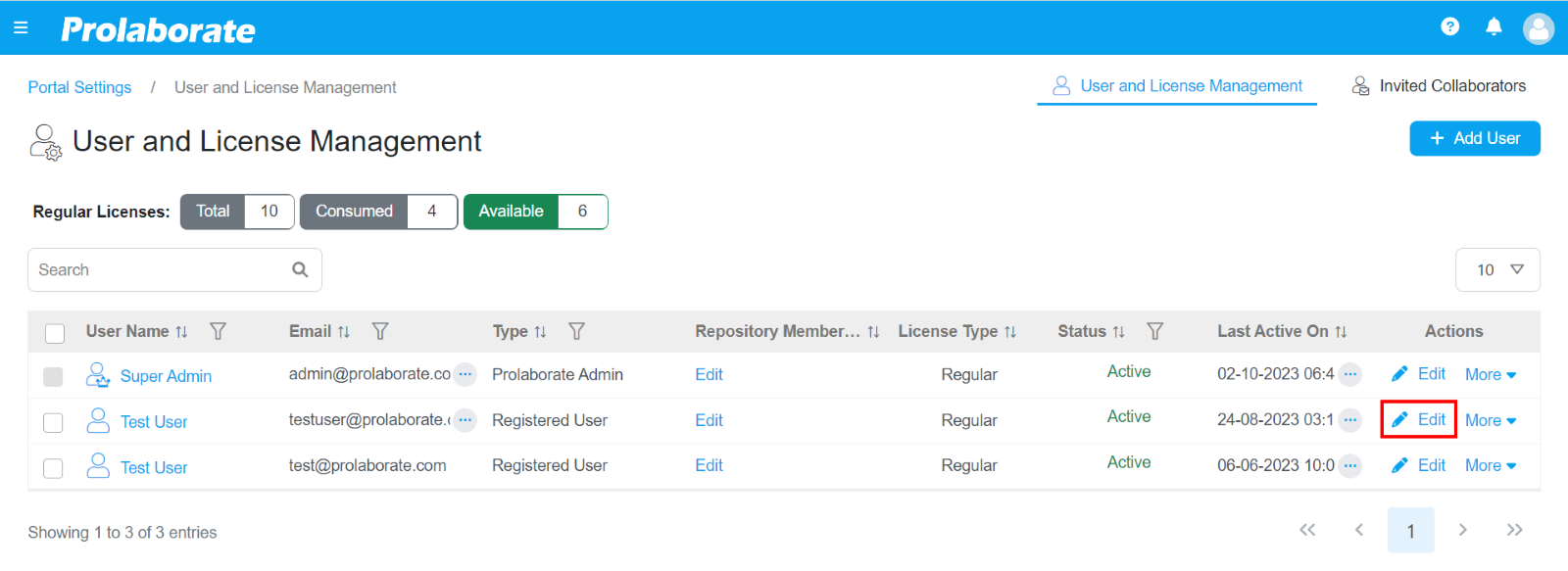
Task: Go to the first page arrows
Action: click(1307, 530)
